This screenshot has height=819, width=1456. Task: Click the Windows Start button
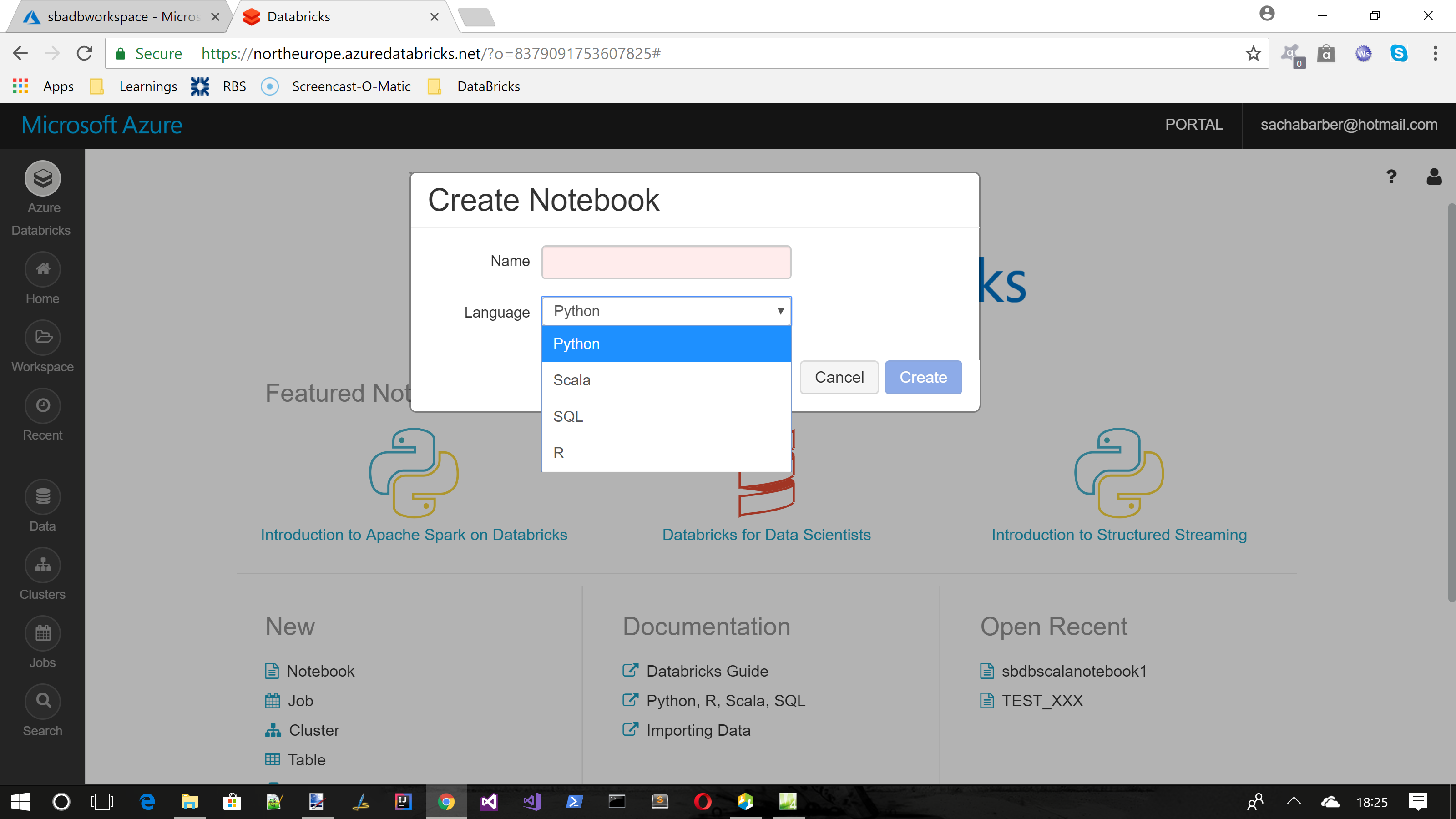point(20,801)
